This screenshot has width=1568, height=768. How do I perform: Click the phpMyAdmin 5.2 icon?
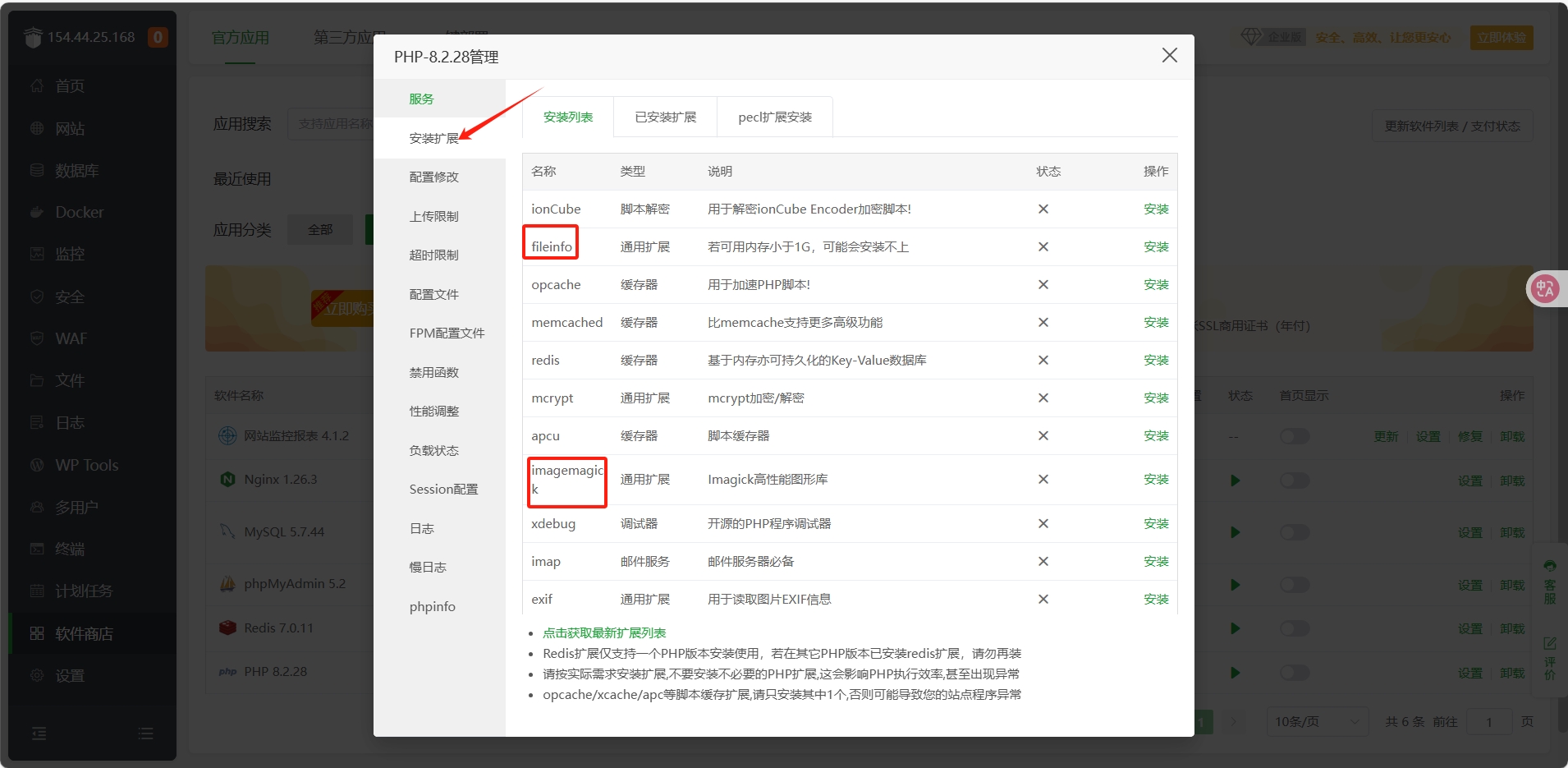227,584
